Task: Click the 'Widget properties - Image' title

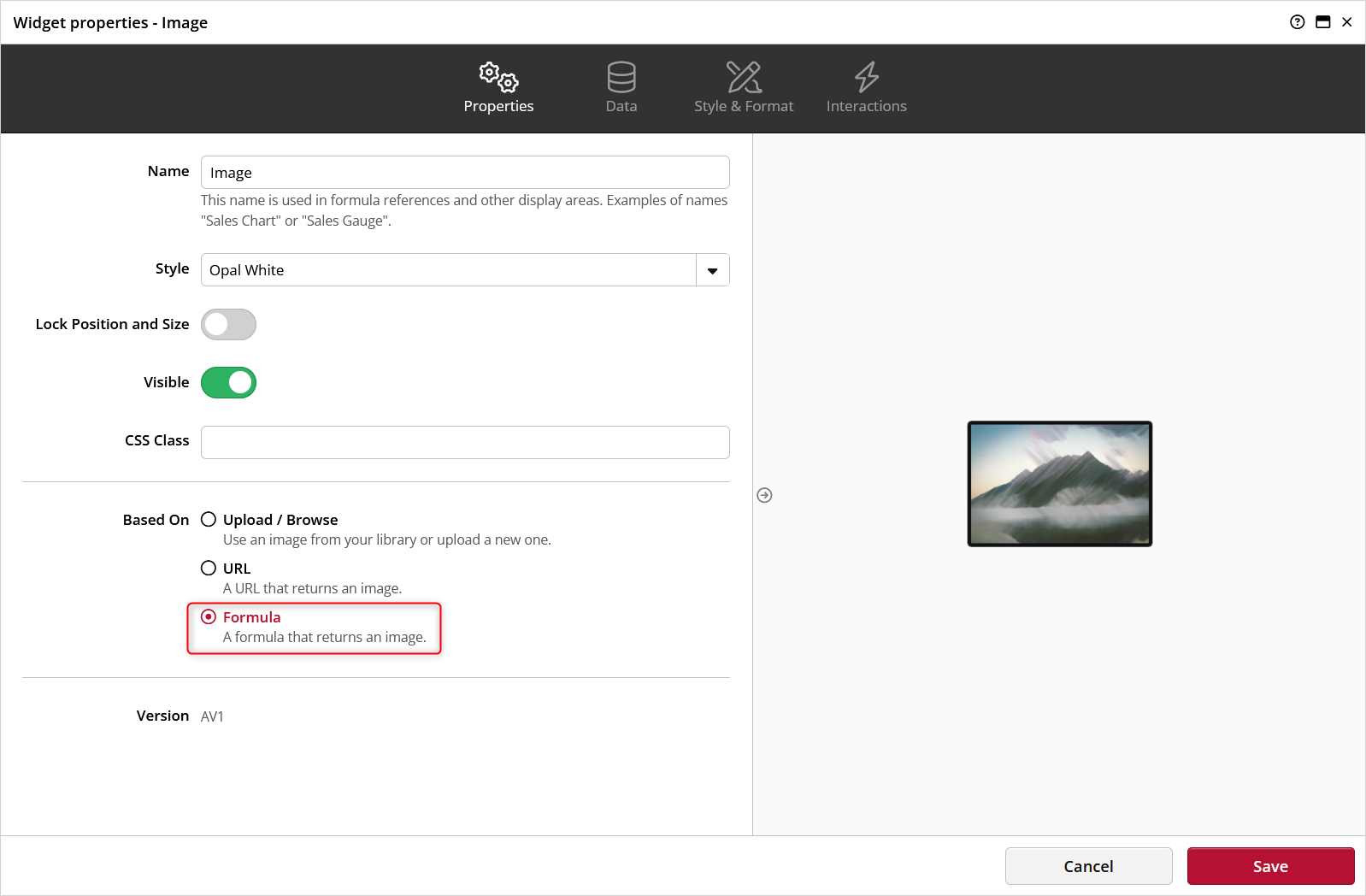Action: (110, 22)
